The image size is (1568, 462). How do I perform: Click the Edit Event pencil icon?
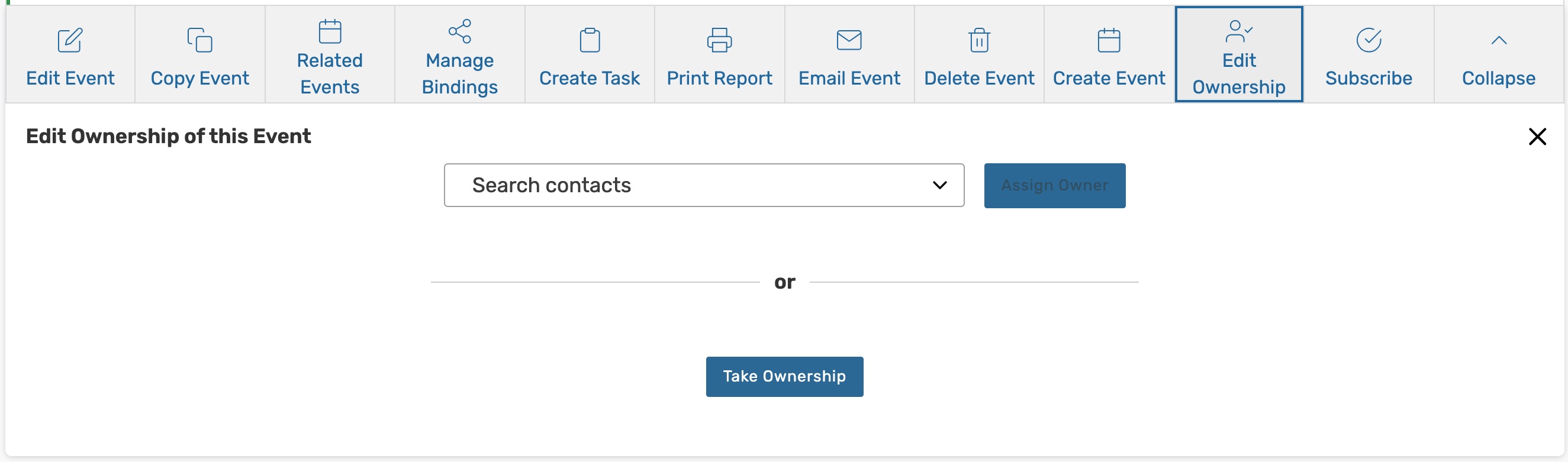point(70,40)
